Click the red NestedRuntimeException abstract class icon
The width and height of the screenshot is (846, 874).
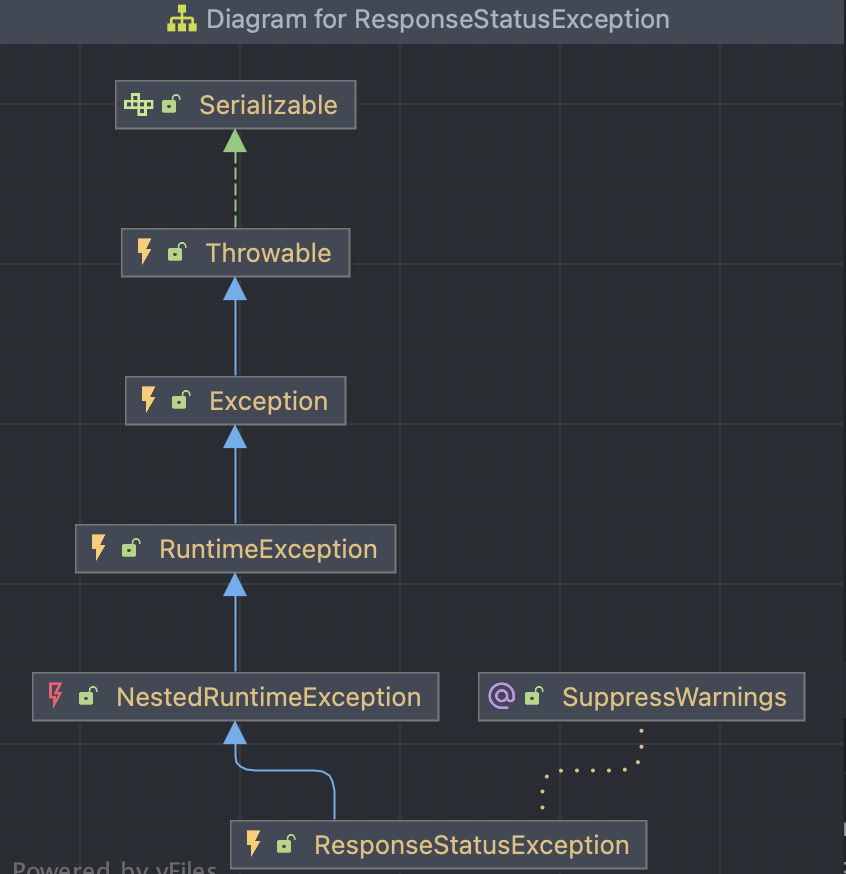tap(56, 696)
